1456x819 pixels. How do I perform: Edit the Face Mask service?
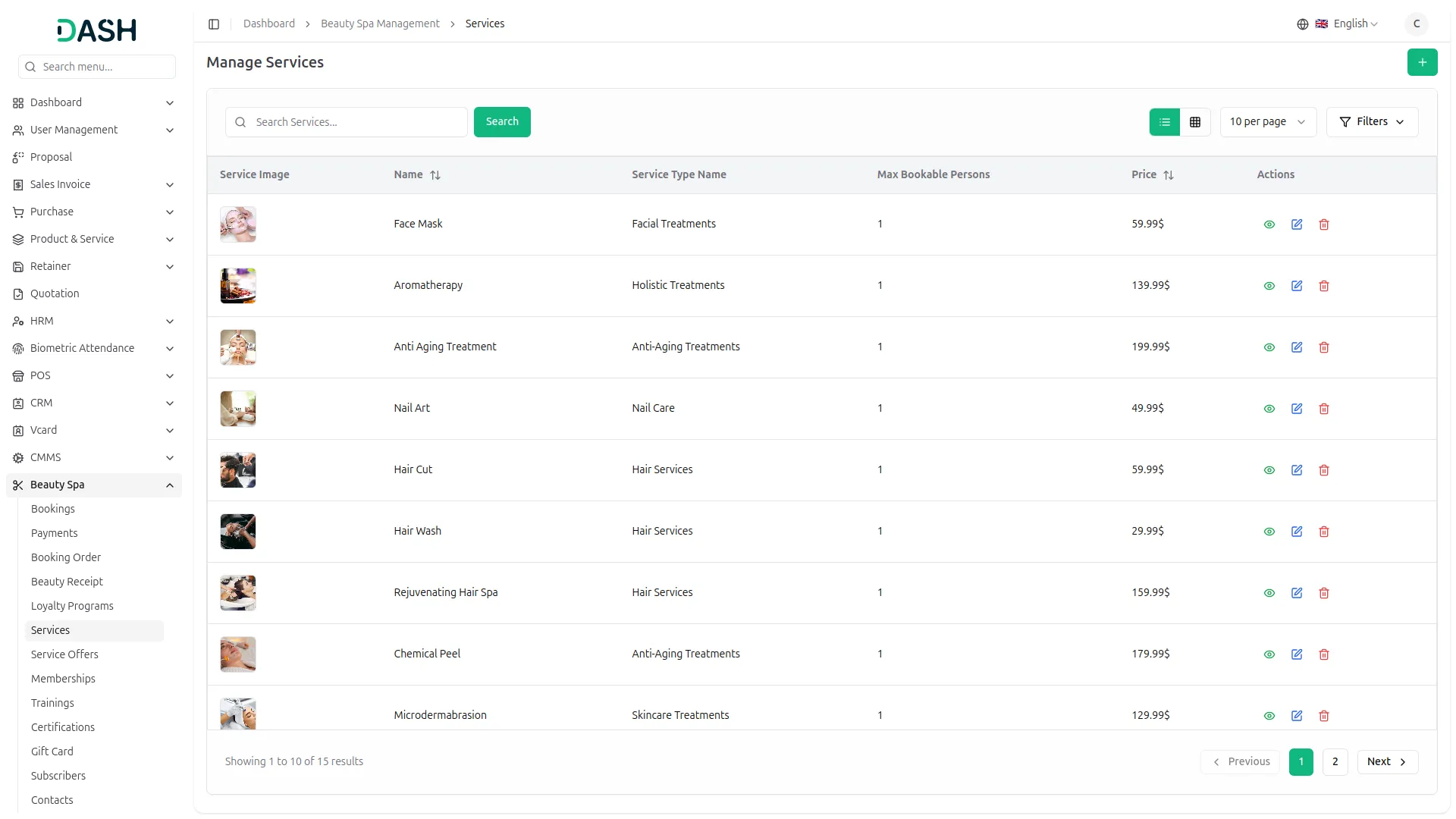(1297, 224)
